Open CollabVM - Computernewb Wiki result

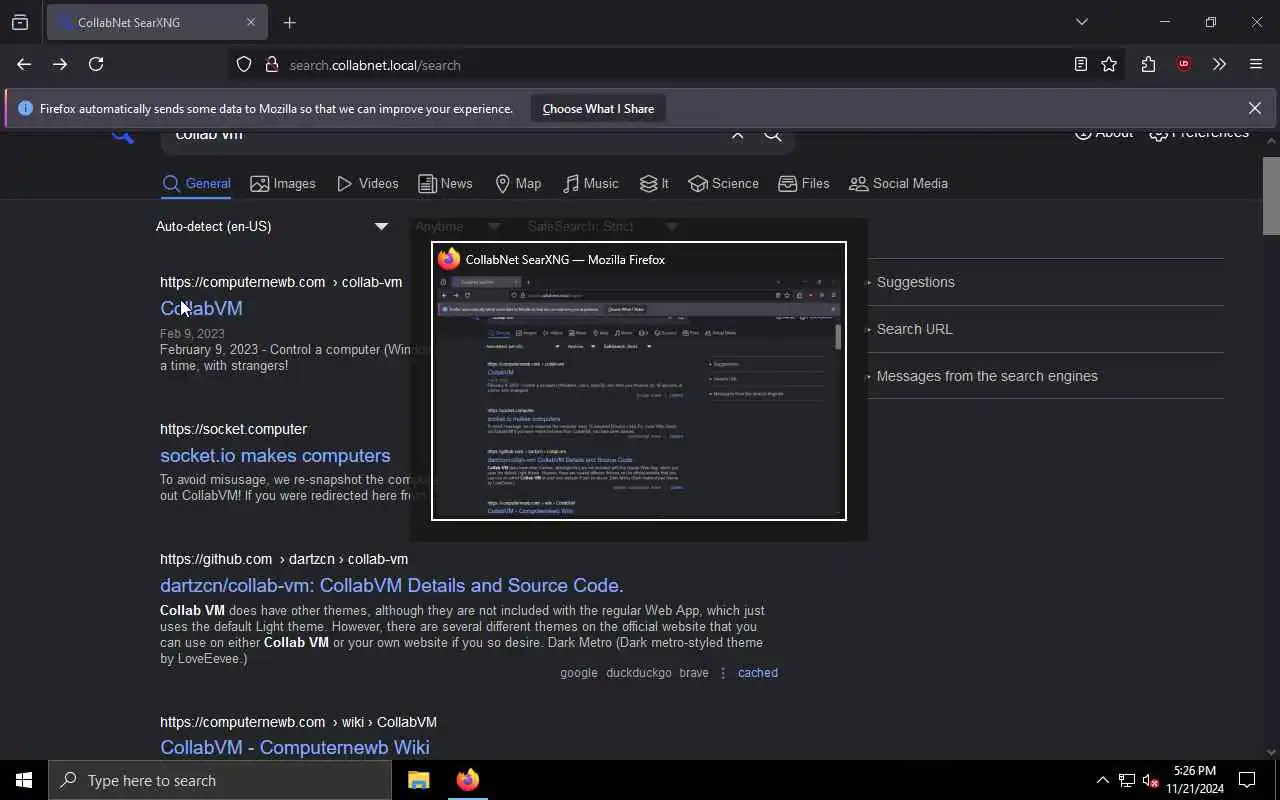coord(295,747)
